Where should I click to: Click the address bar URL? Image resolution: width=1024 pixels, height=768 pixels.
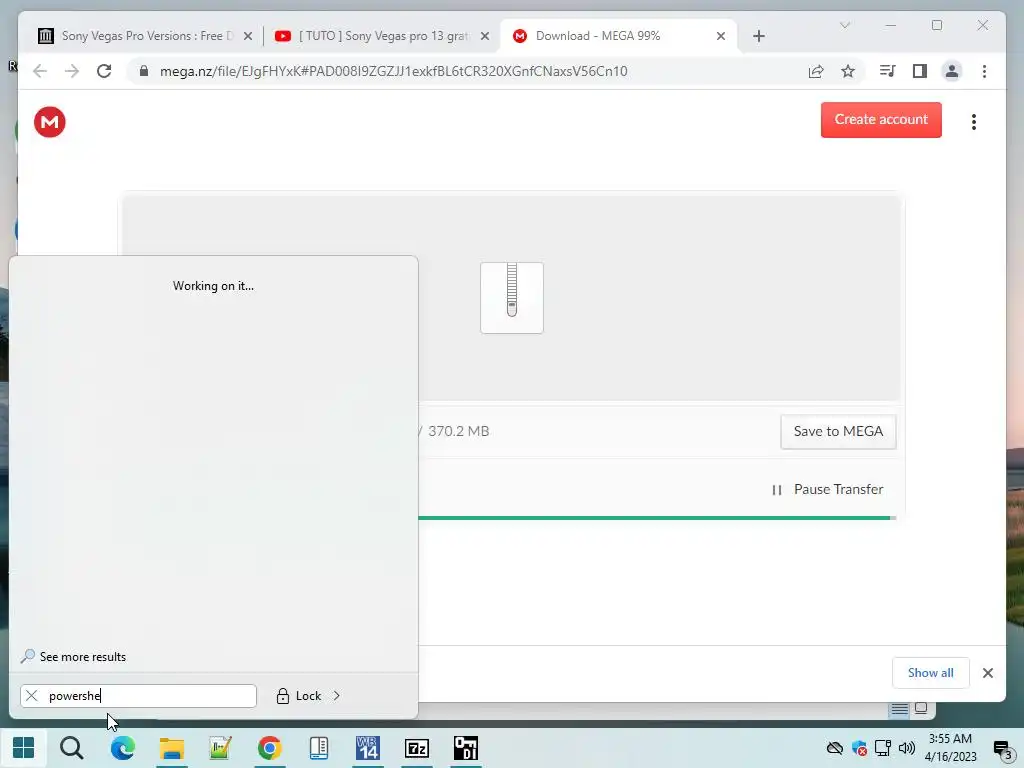pos(393,71)
